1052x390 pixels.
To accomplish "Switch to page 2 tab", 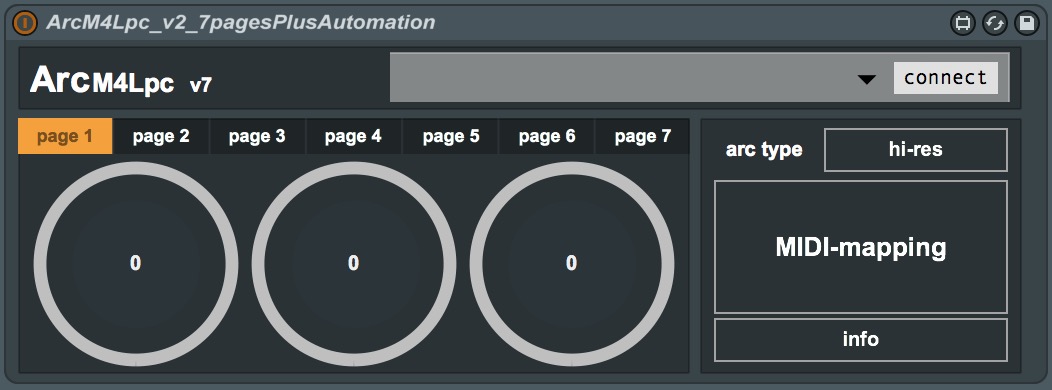I will pos(161,136).
